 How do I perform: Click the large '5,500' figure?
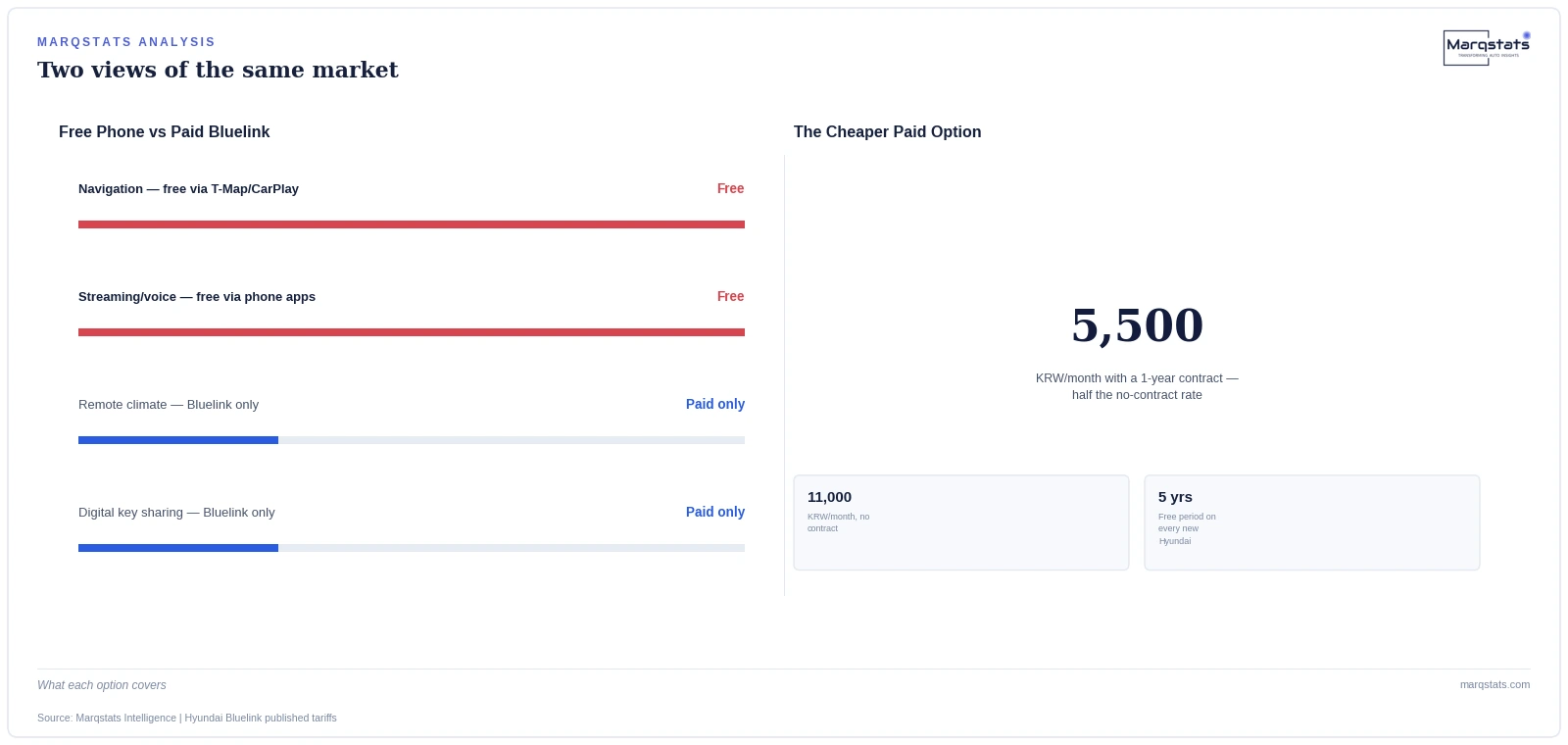point(1137,325)
